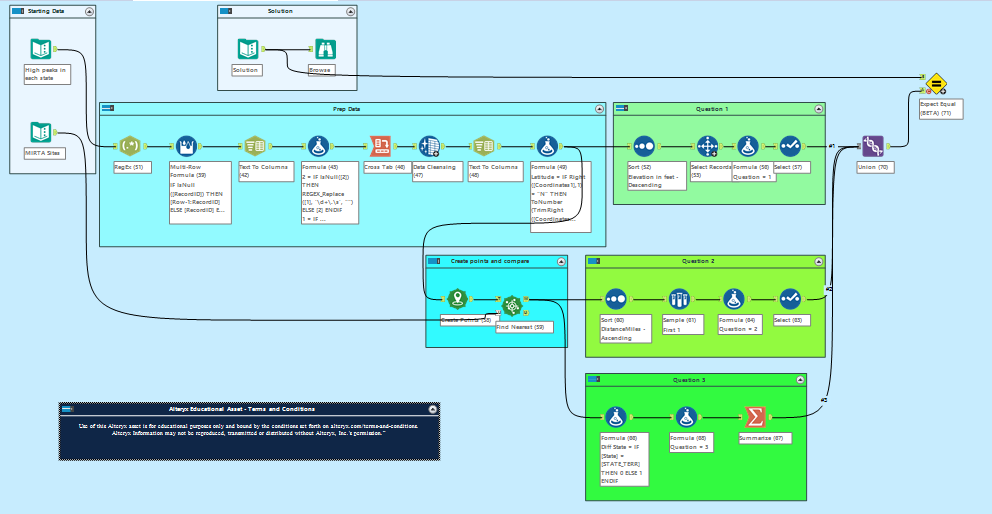Collapse the Starting Data container
The height and width of the screenshot is (514, 992).
[89, 11]
